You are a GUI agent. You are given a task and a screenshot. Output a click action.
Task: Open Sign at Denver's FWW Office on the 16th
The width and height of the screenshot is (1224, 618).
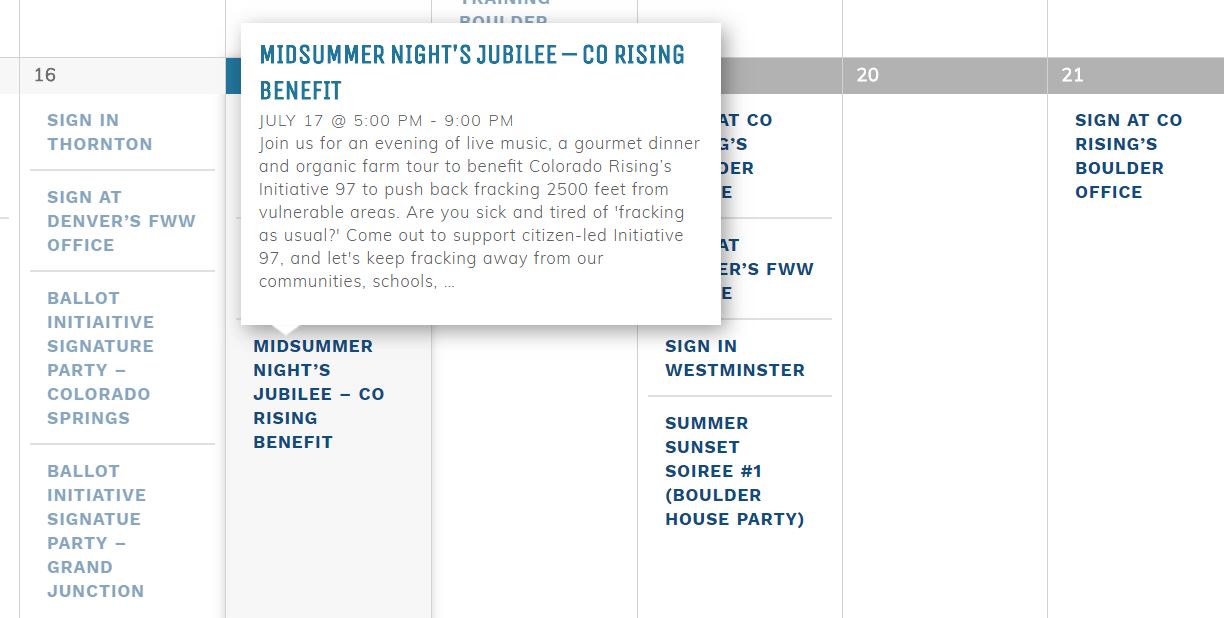[121, 221]
